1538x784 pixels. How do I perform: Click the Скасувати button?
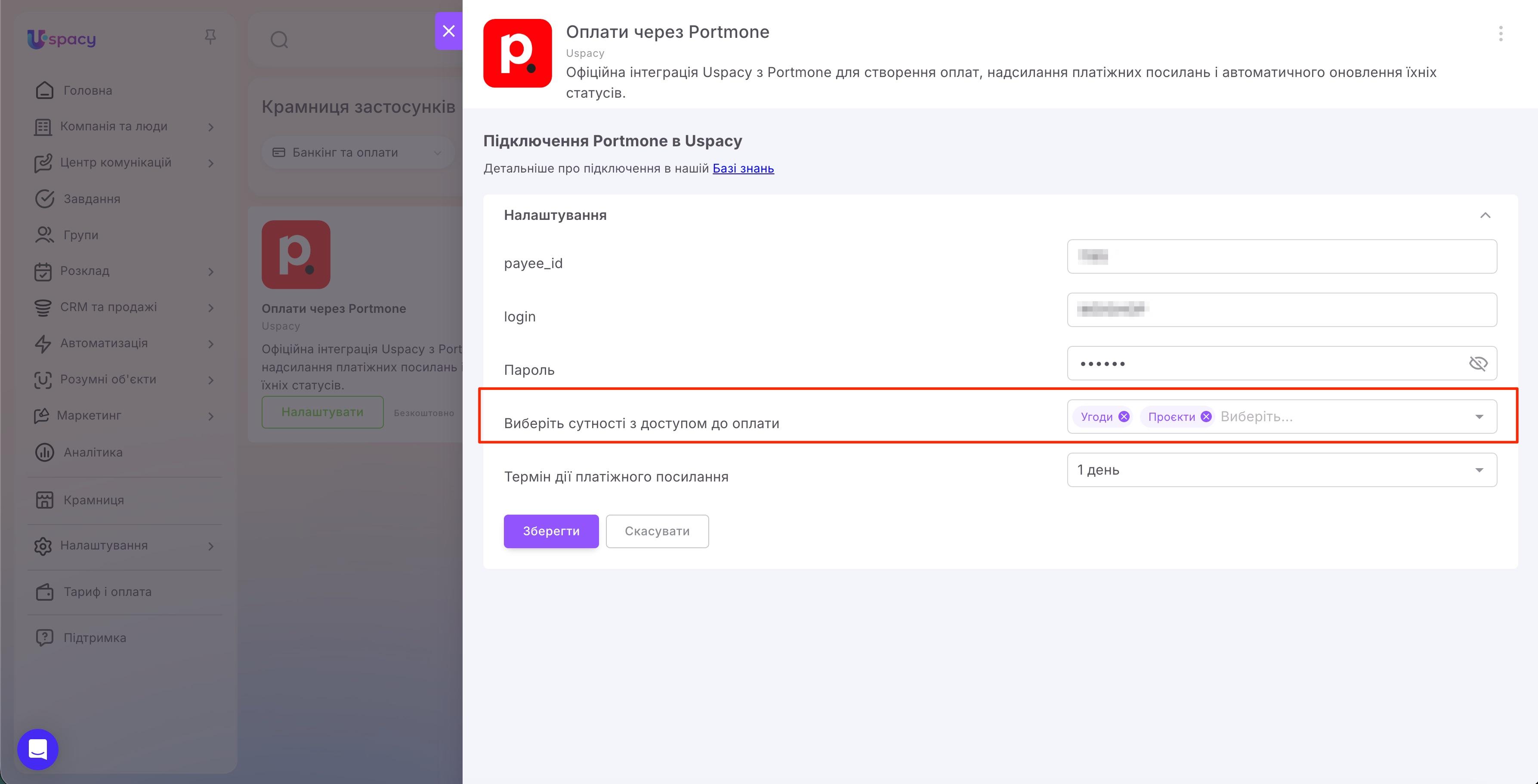[657, 531]
